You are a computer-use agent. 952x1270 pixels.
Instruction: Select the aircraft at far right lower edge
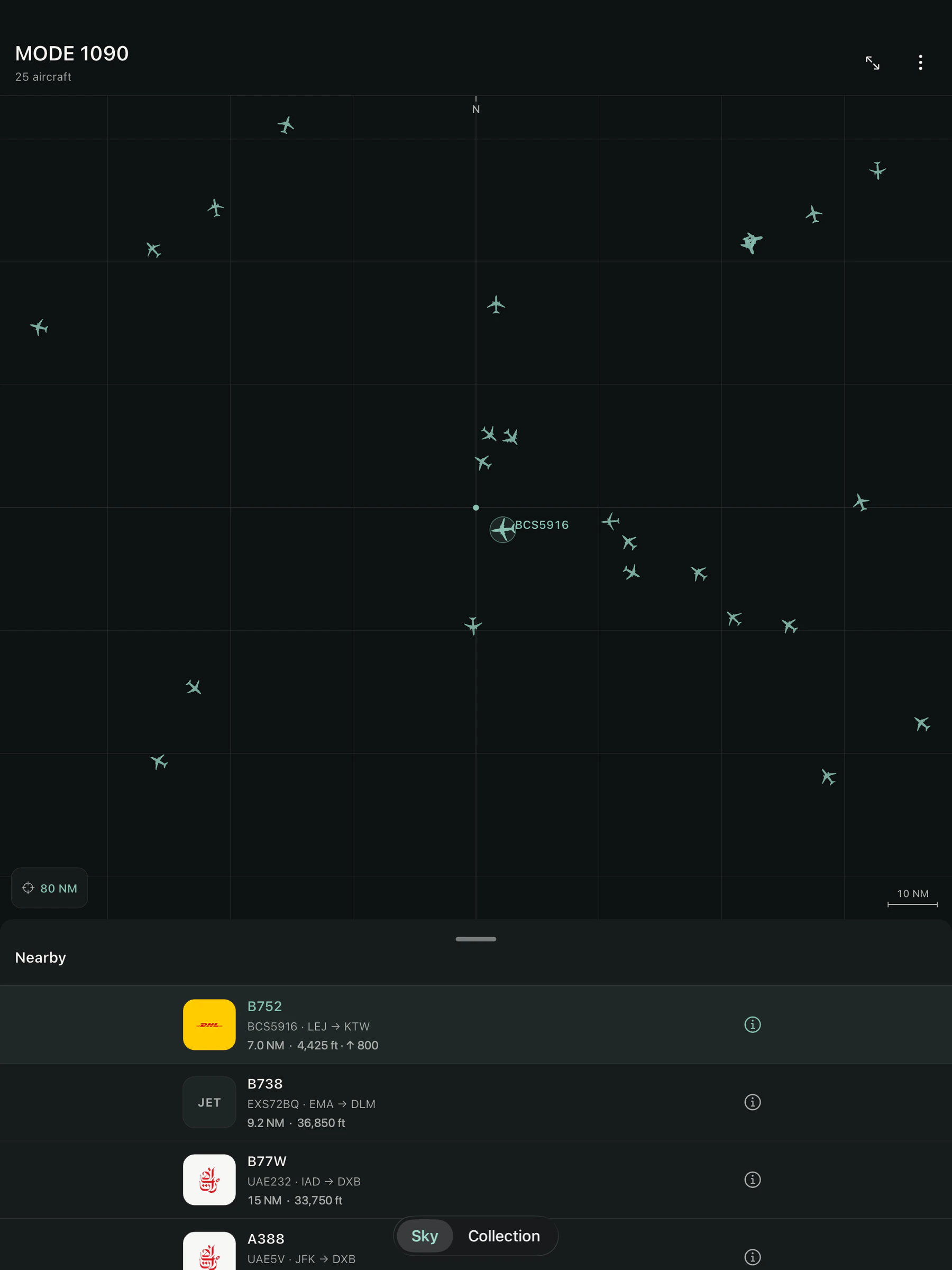[922, 723]
